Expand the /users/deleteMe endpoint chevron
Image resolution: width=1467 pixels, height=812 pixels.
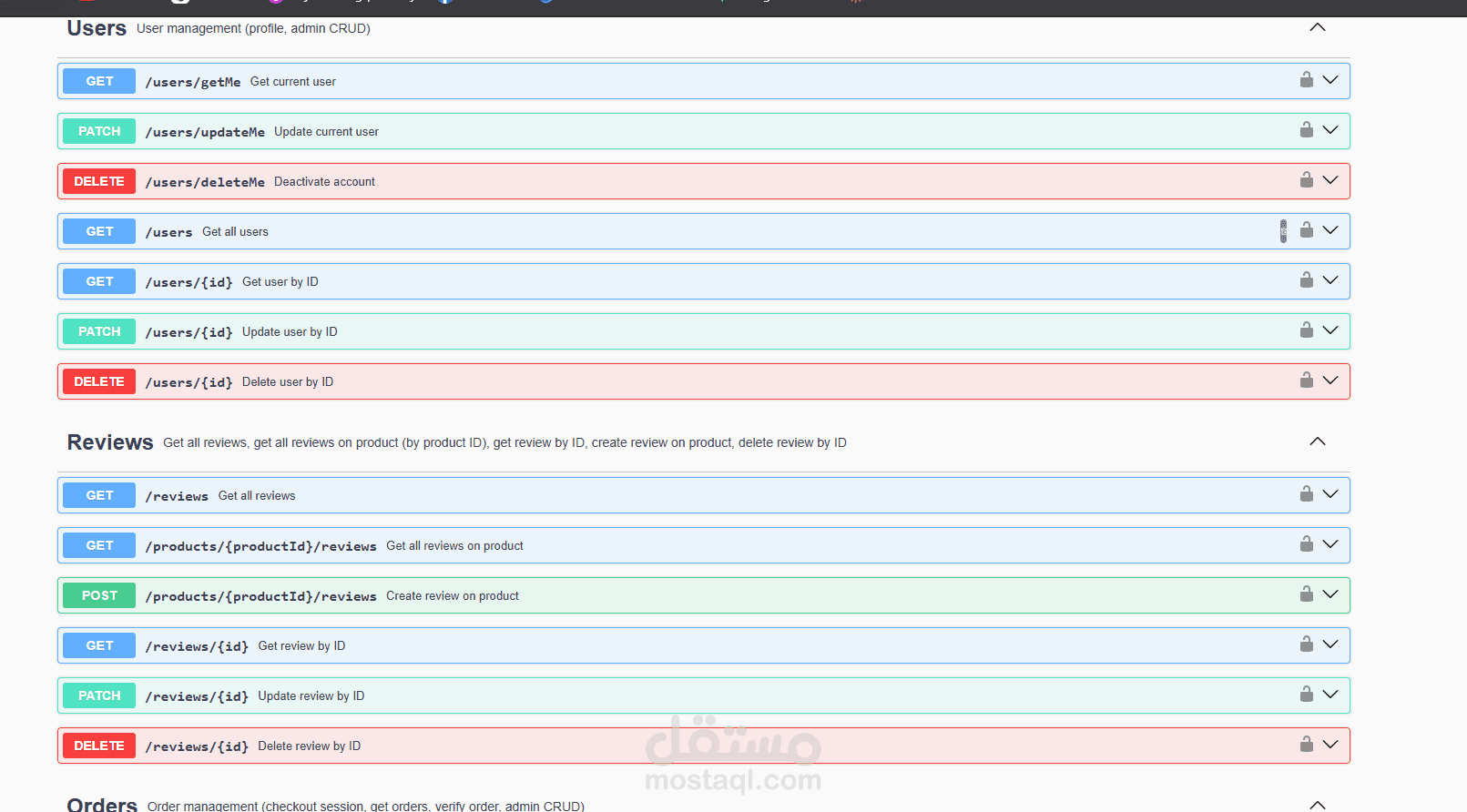coord(1330,180)
